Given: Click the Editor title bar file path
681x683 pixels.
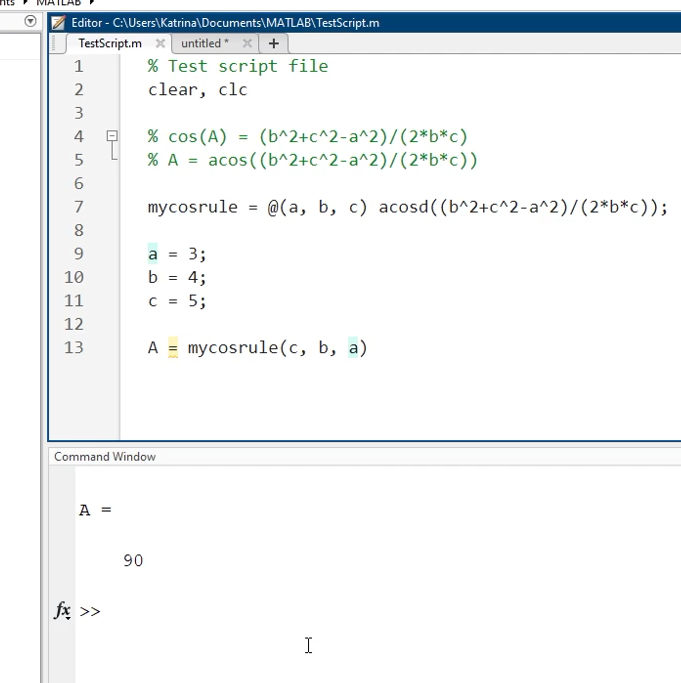Looking at the screenshot, I should (246, 23).
